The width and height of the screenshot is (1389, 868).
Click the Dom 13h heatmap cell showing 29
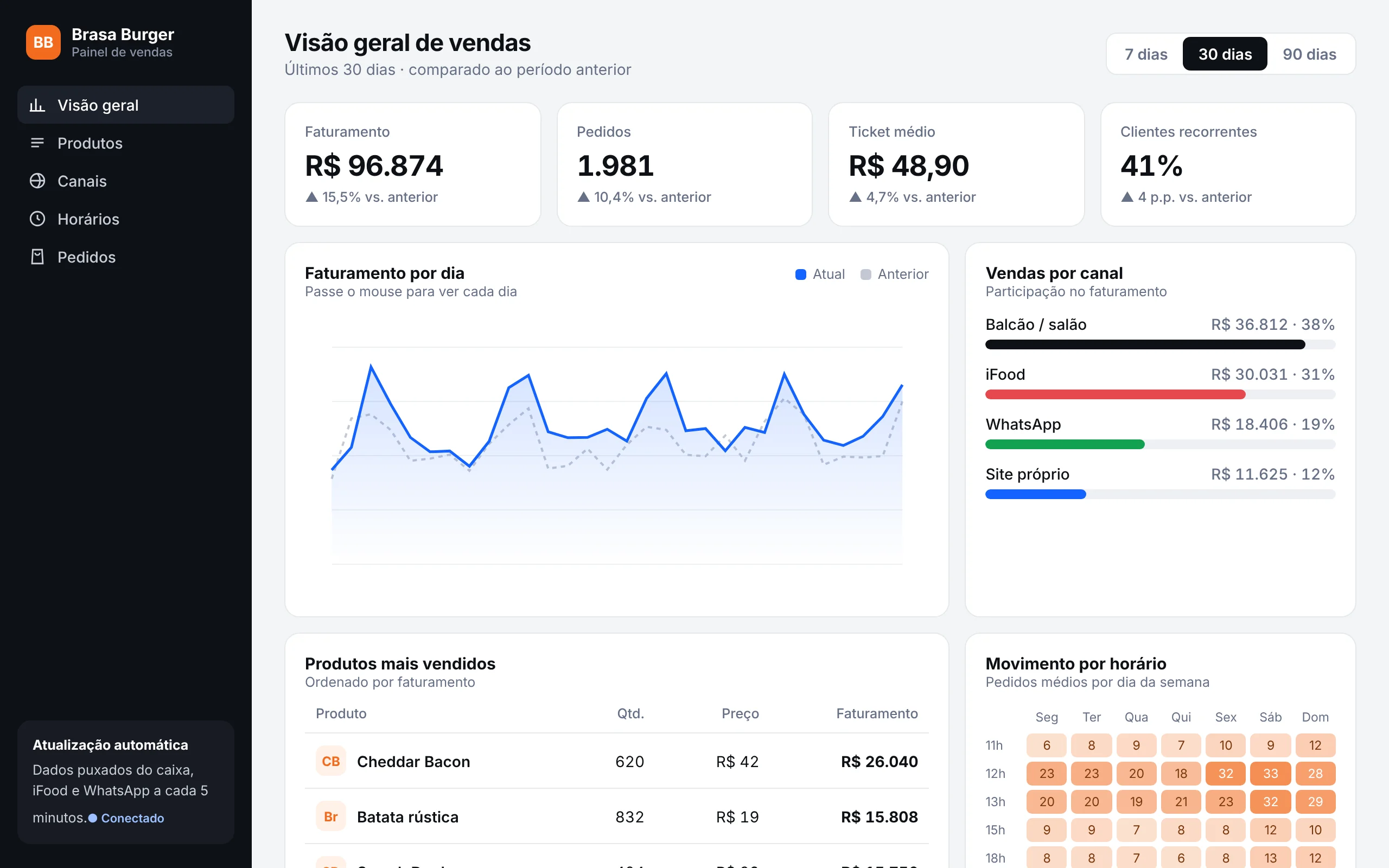click(1315, 801)
